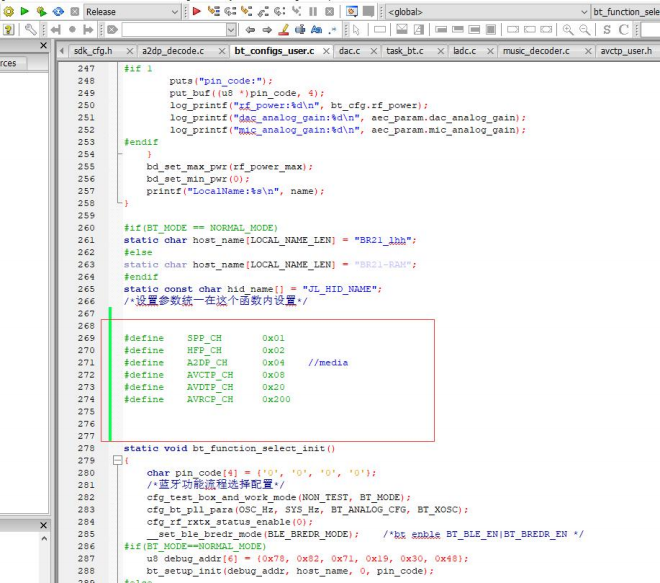Close the music_decoder.c tab
This screenshot has width=660, height=583.
(588, 51)
